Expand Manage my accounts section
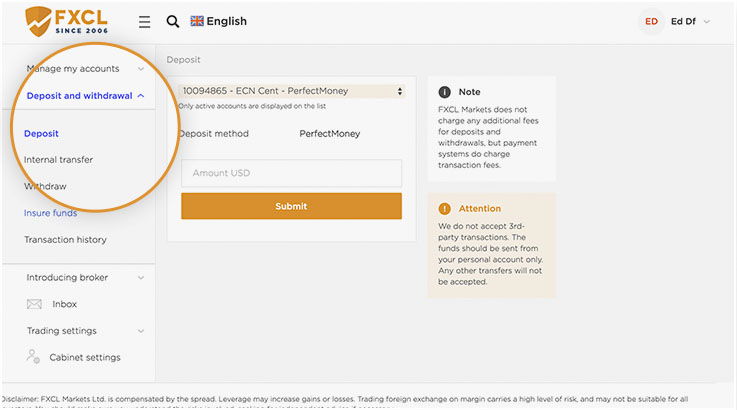 tap(85, 69)
